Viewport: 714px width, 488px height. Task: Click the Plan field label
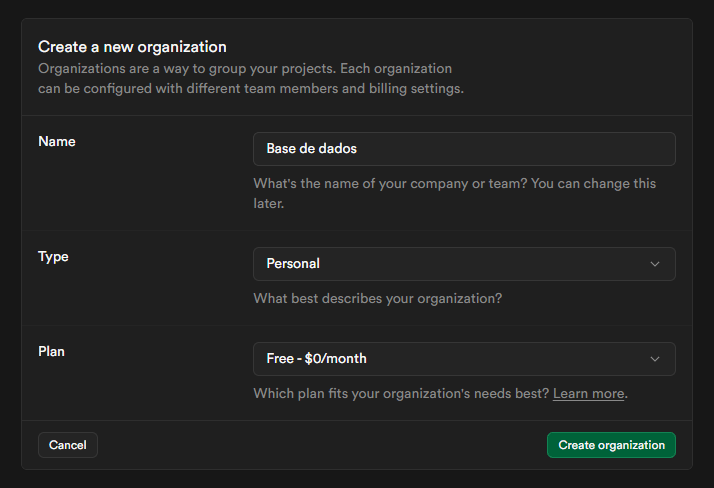click(51, 351)
